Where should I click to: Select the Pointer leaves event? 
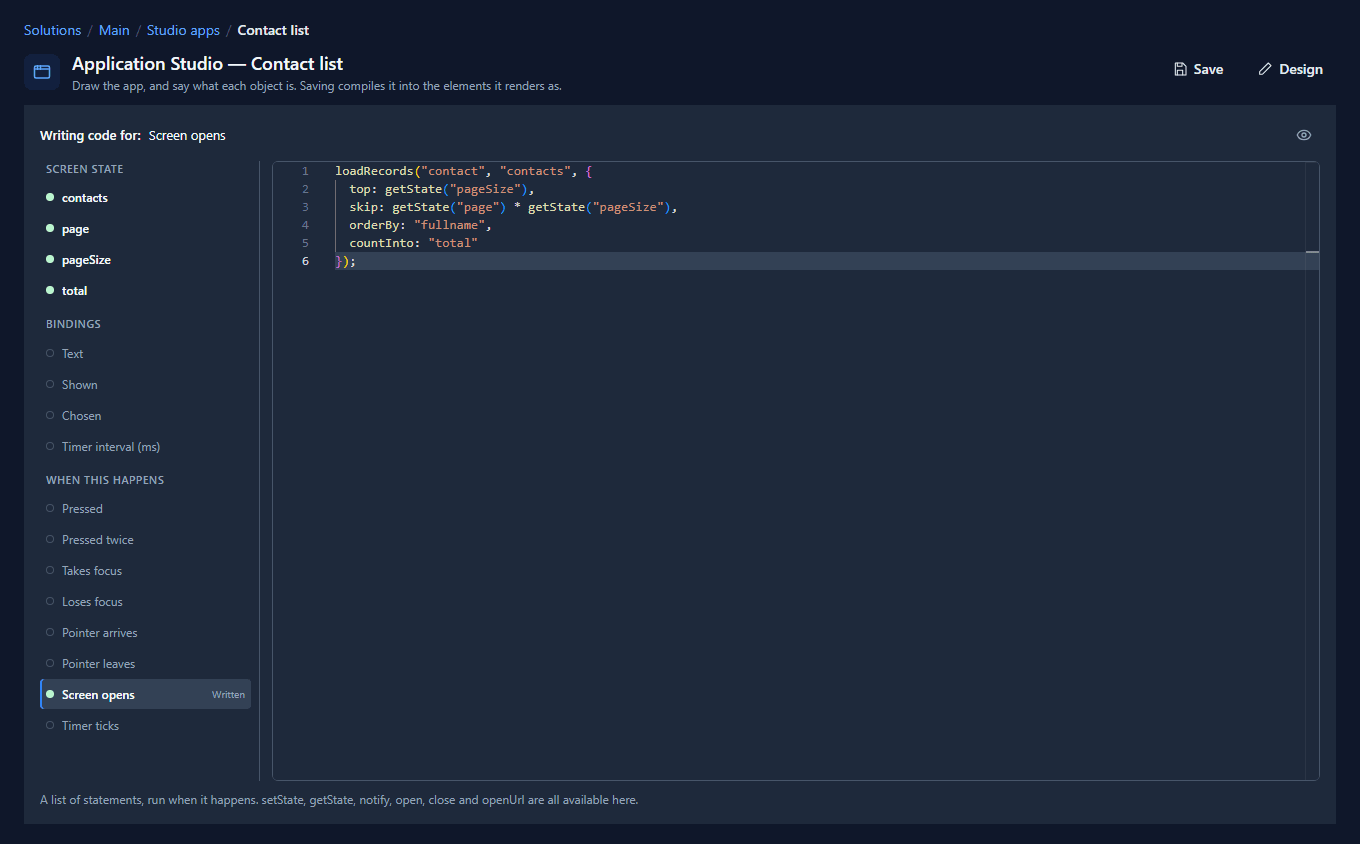click(x=145, y=664)
